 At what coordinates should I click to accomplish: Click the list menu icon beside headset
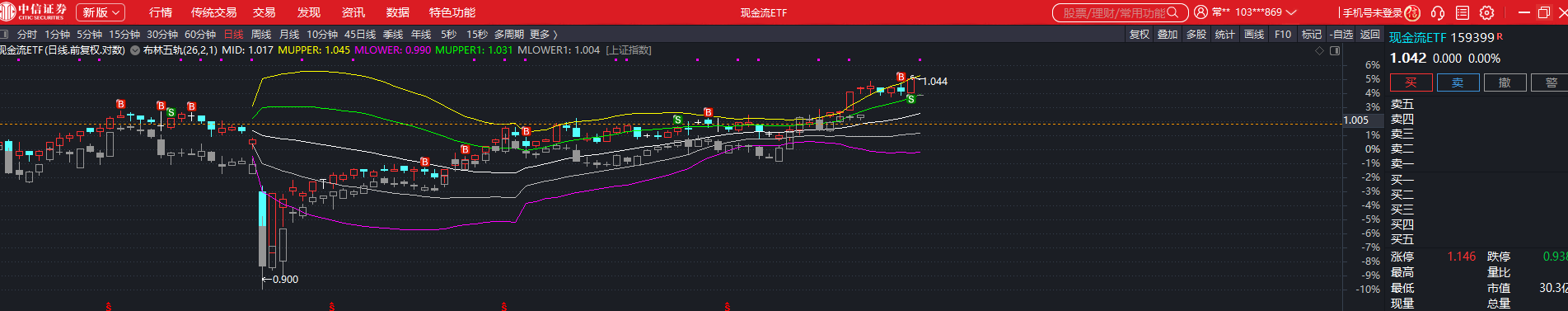point(1463,12)
